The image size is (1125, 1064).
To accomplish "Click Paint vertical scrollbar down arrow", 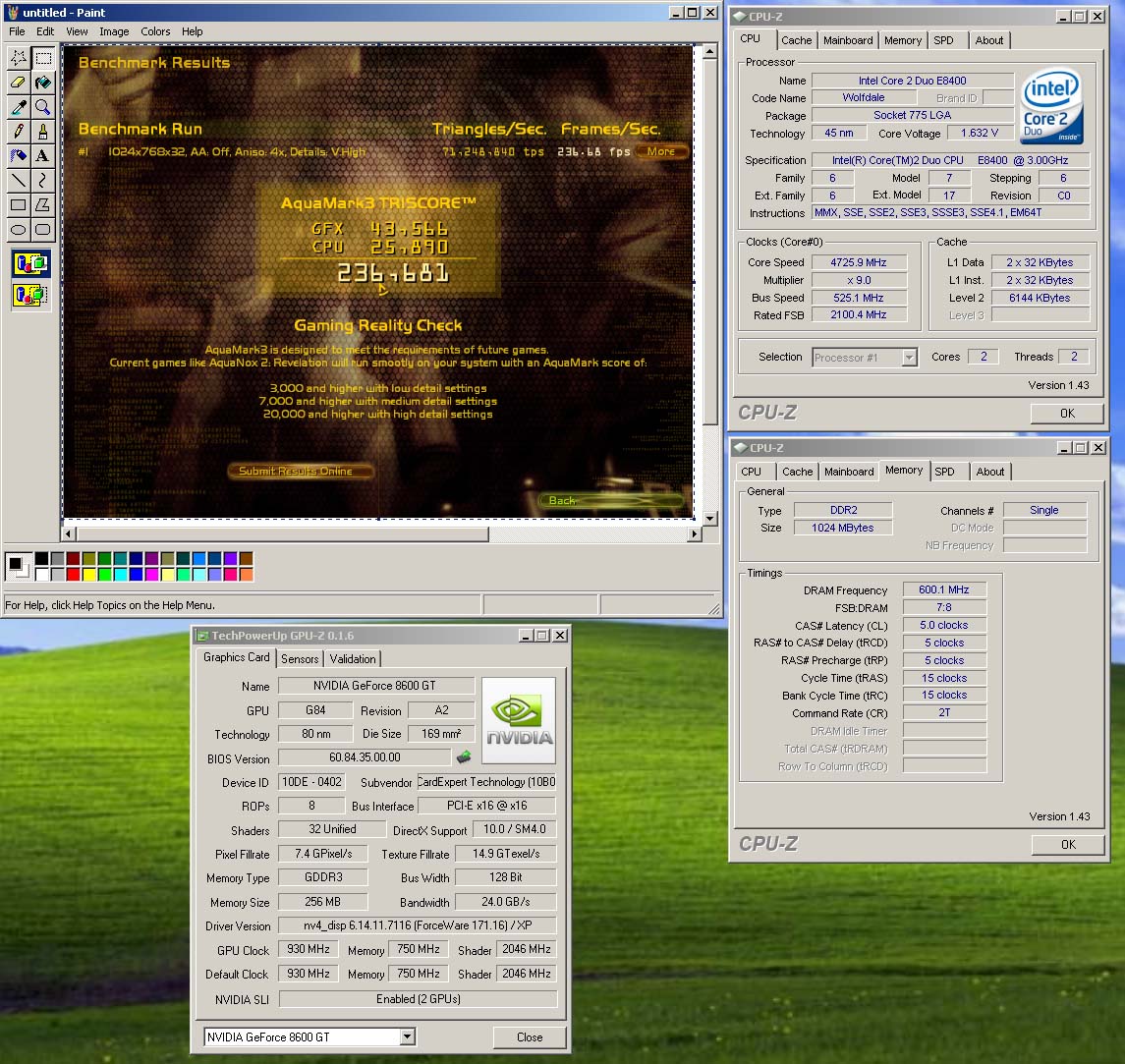I will pos(709,518).
